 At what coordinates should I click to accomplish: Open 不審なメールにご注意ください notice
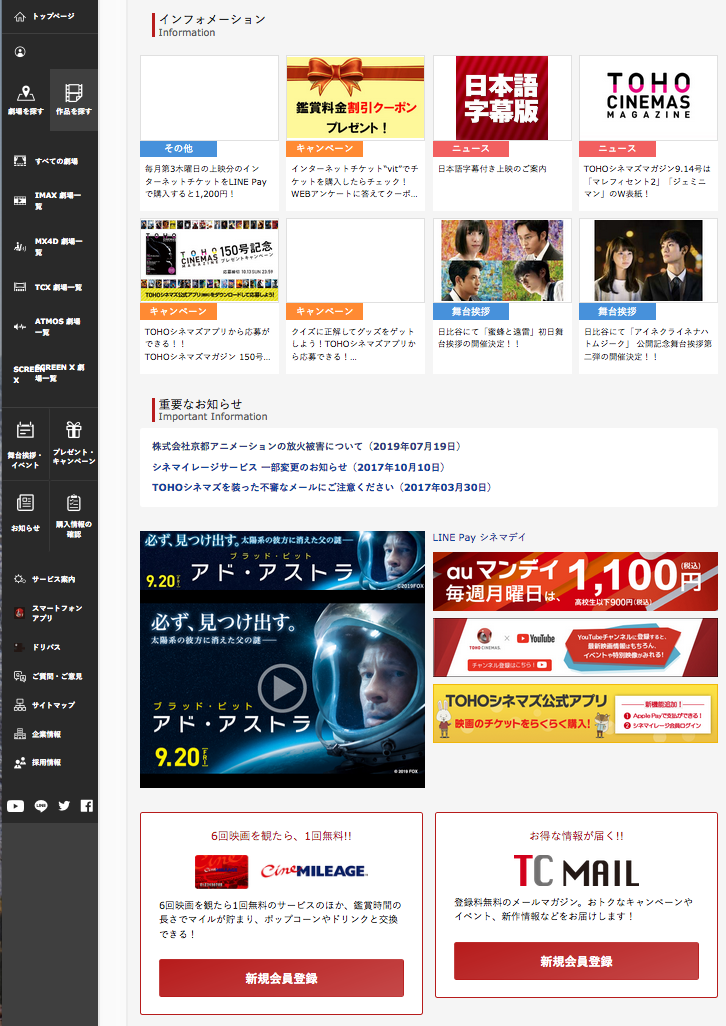click(x=322, y=487)
